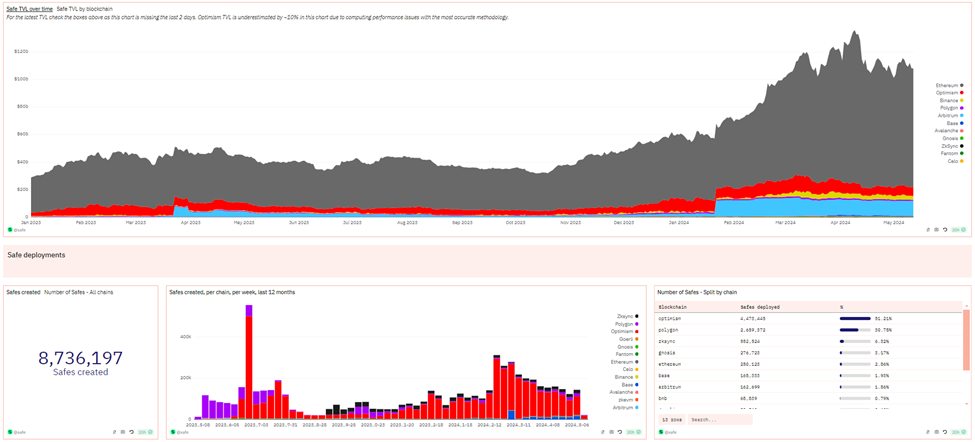Open Number of Safes - Split by chain title

pos(697,292)
